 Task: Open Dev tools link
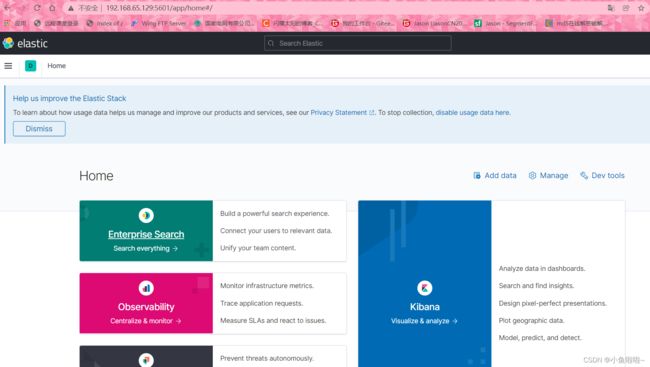coord(602,175)
